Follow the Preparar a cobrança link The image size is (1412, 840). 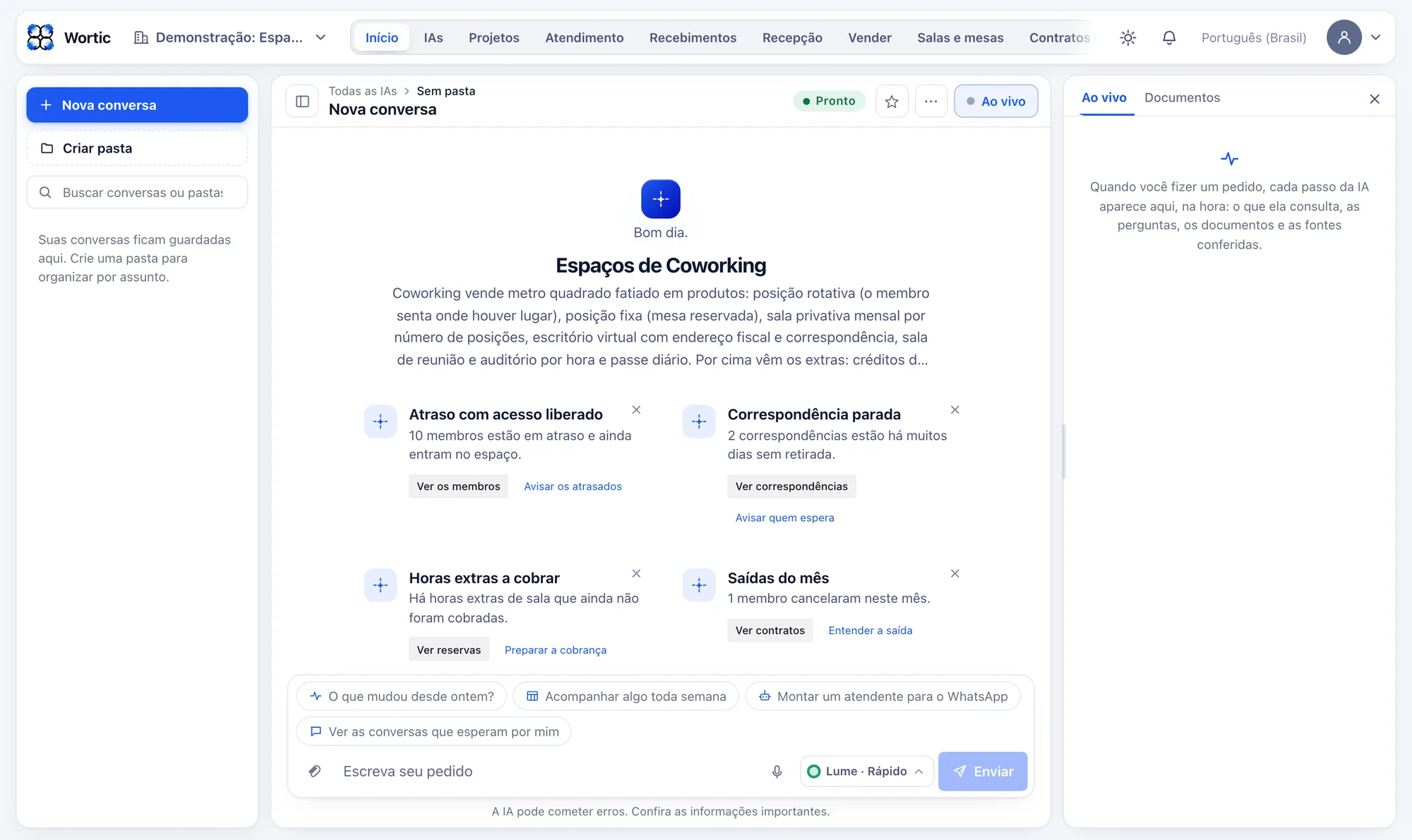click(x=555, y=650)
